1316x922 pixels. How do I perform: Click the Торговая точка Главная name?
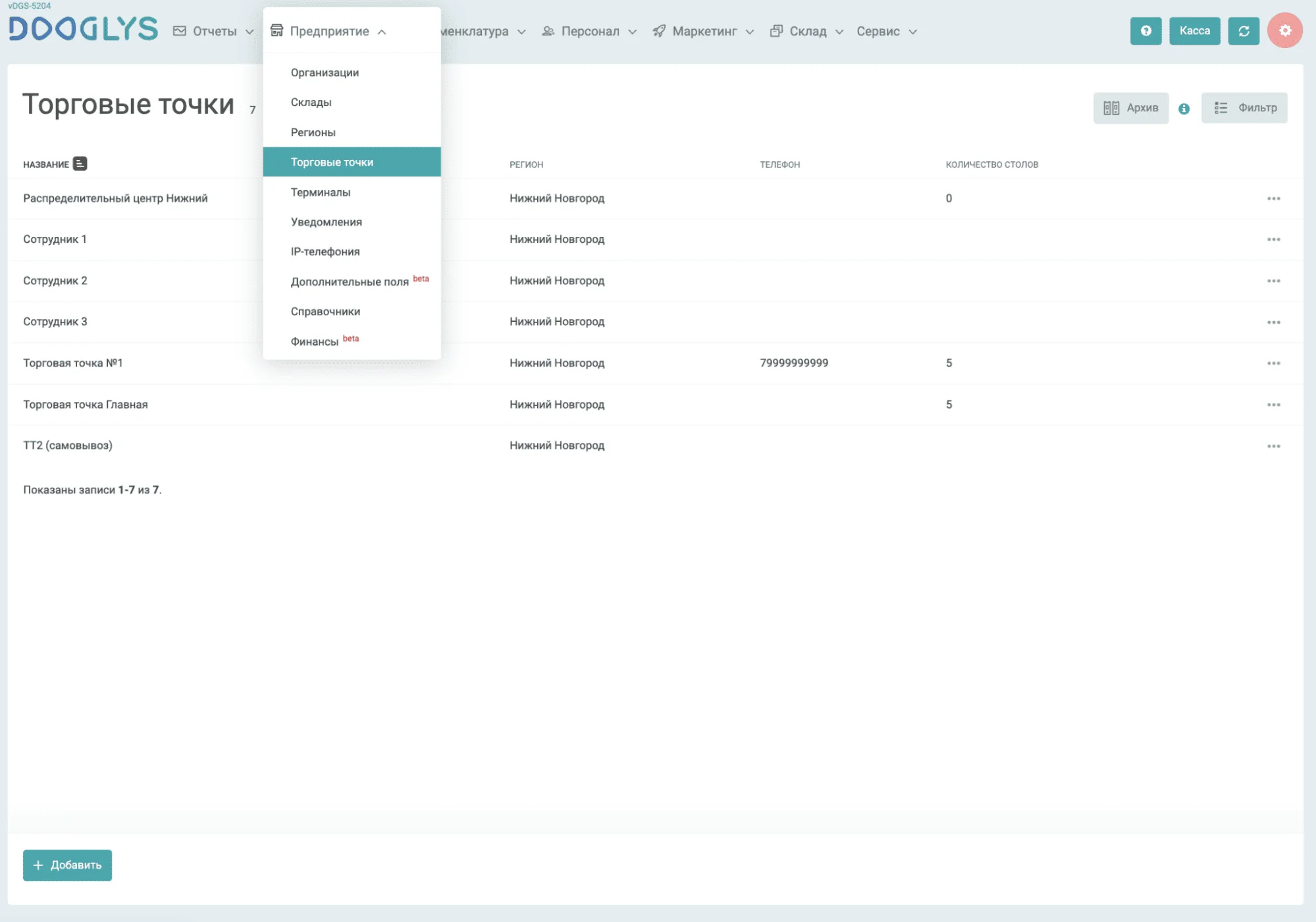point(86,404)
